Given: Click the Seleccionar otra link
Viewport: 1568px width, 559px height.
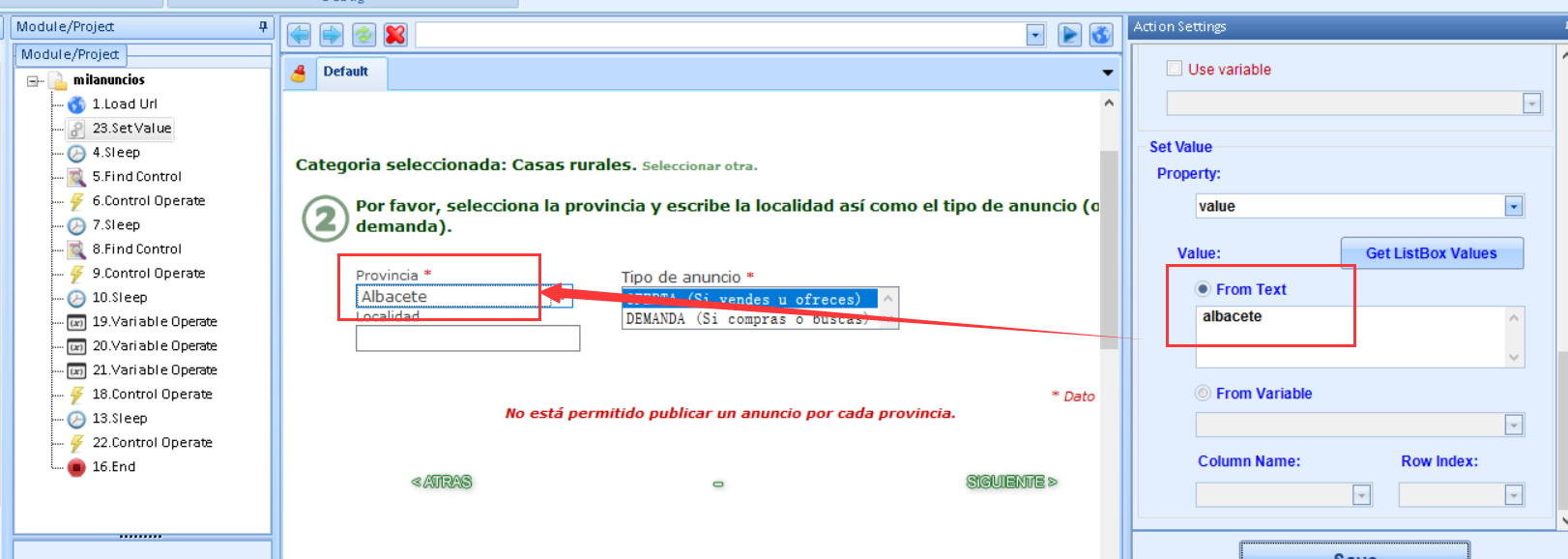Looking at the screenshot, I should coord(699,166).
